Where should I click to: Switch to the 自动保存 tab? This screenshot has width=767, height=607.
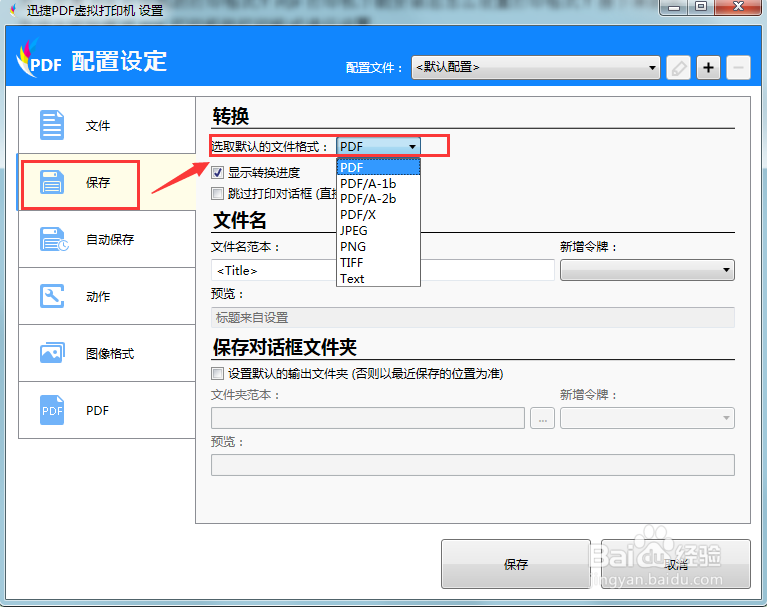(x=107, y=239)
